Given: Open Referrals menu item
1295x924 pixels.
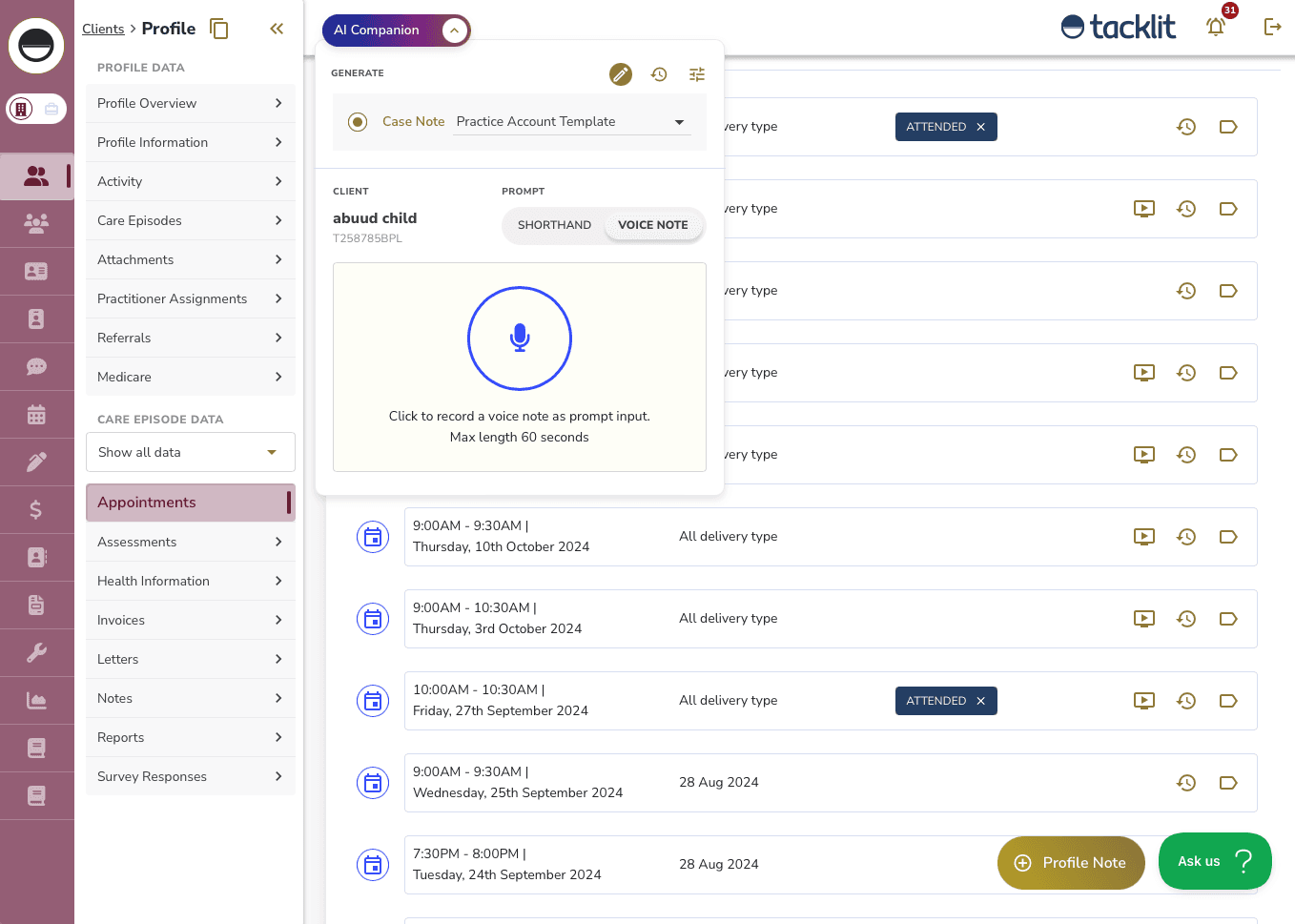Looking at the screenshot, I should click(x=191, y=338).
